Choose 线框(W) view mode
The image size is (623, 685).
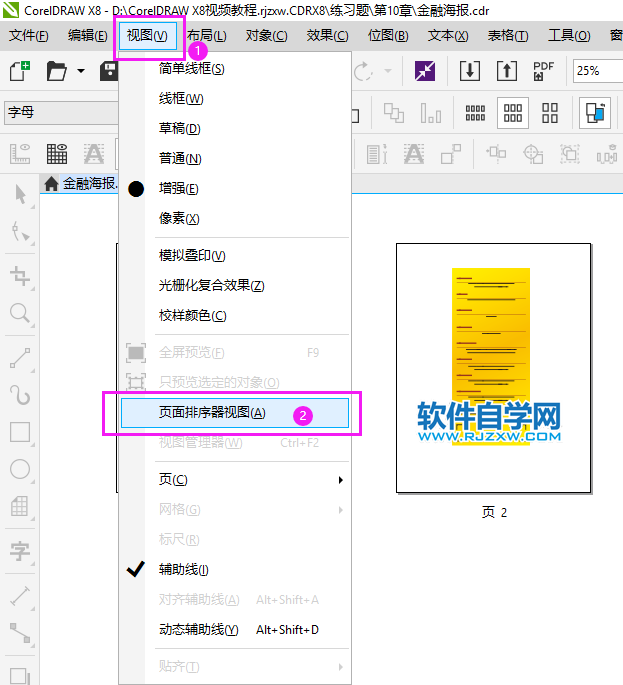coord(235,99)
